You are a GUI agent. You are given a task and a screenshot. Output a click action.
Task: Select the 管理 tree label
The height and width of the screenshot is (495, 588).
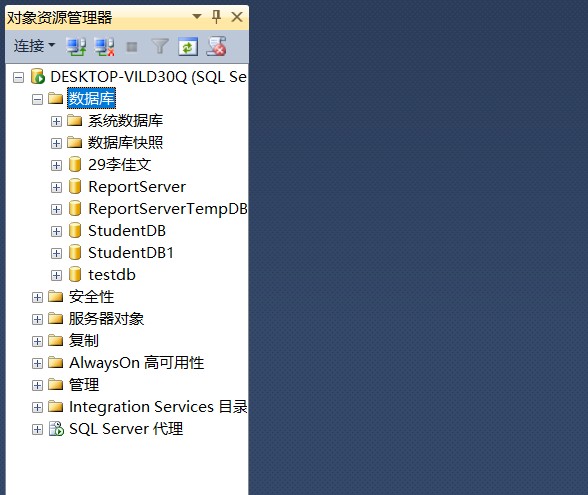tap(84, 384)
